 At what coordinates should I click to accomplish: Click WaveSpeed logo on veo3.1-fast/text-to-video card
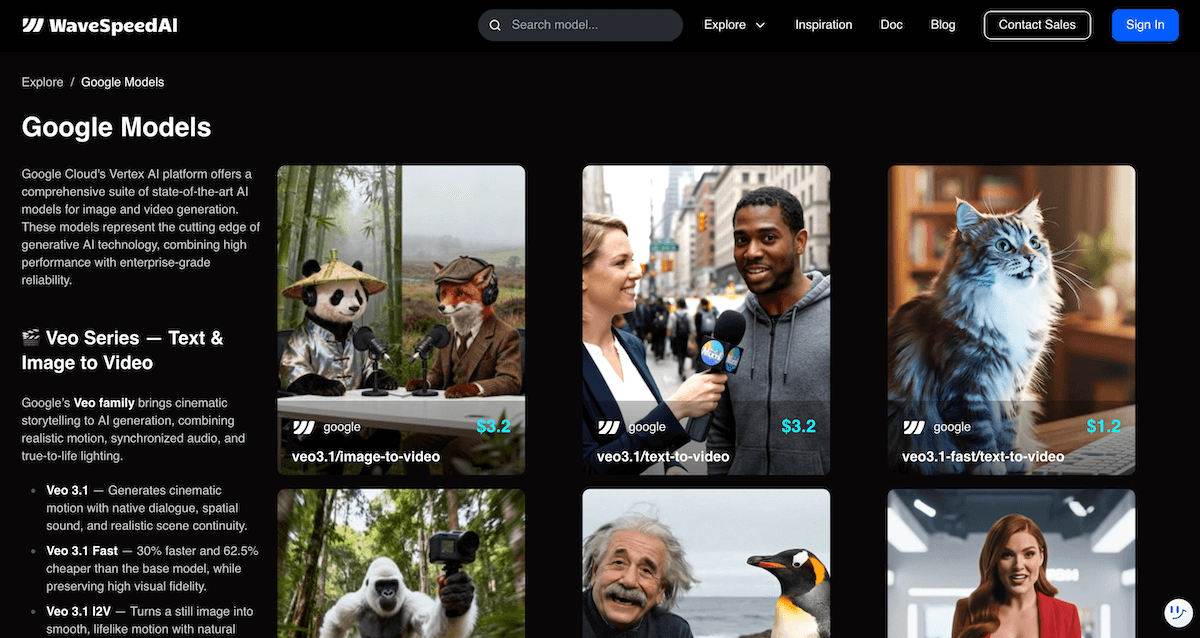coord(914,427)
